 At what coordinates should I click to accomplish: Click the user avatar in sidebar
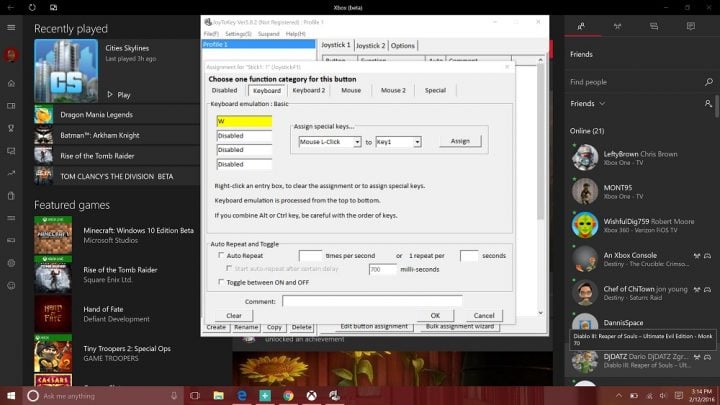pyautogui.click(x=11, y=55)
